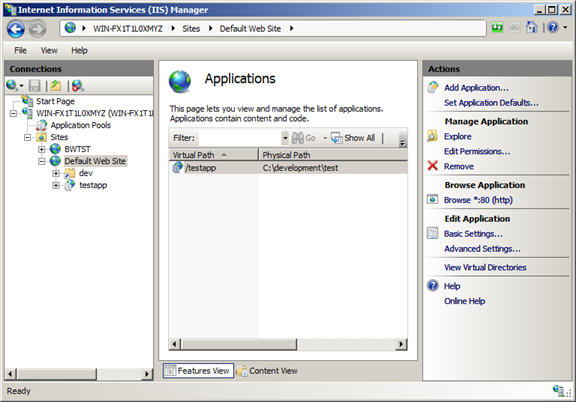Image resolution: width=576 pixels, height=402 pixels.
Task: Open the View menu
Action: point(49,50)
